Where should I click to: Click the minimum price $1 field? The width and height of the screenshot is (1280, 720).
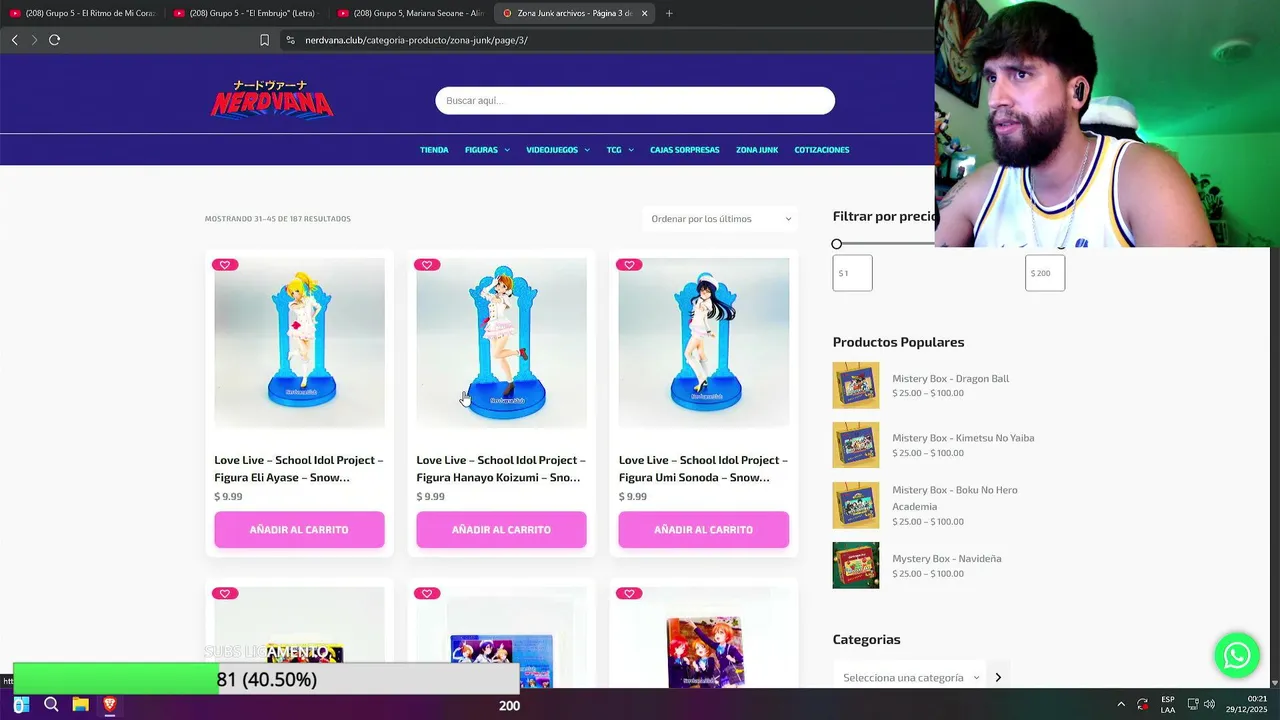point(852,273)
